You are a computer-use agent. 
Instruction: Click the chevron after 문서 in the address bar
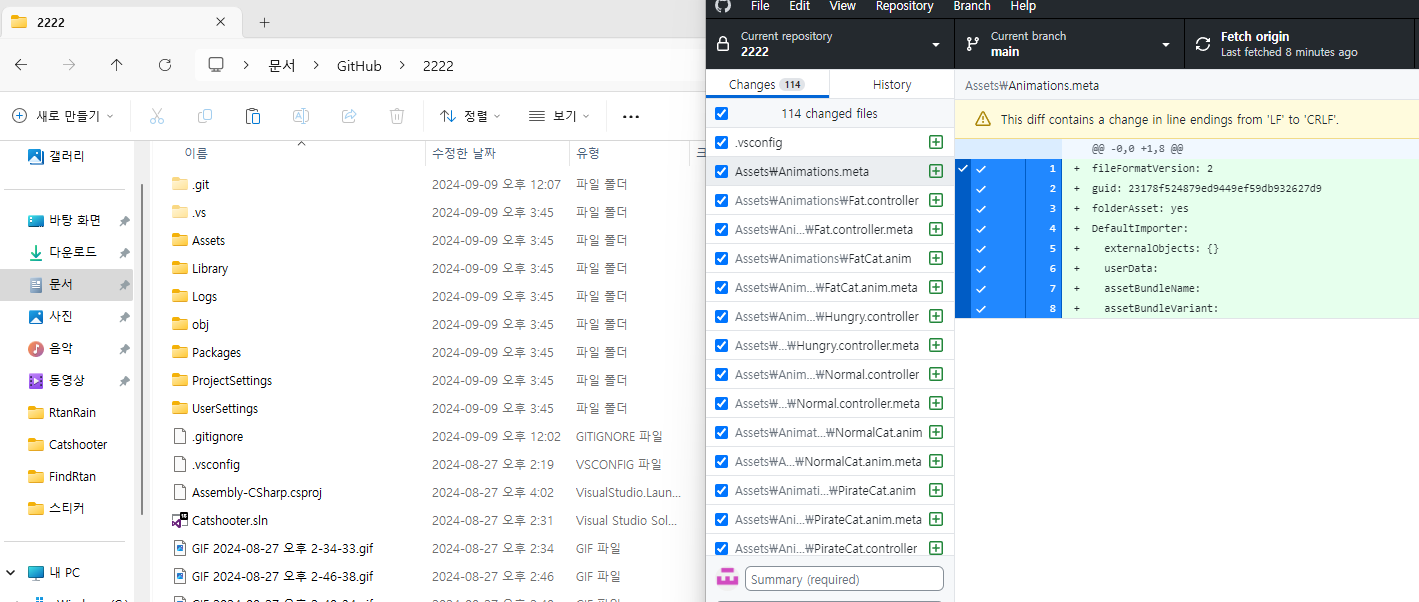point(316,65)
